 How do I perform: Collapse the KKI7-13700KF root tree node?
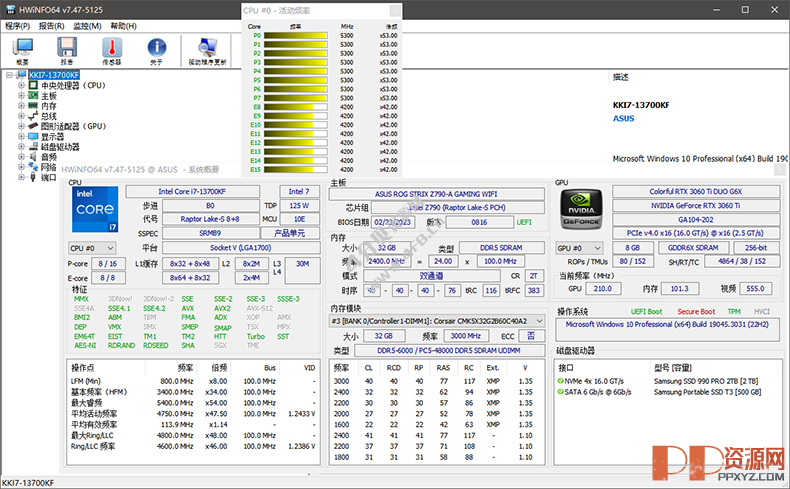9,75
